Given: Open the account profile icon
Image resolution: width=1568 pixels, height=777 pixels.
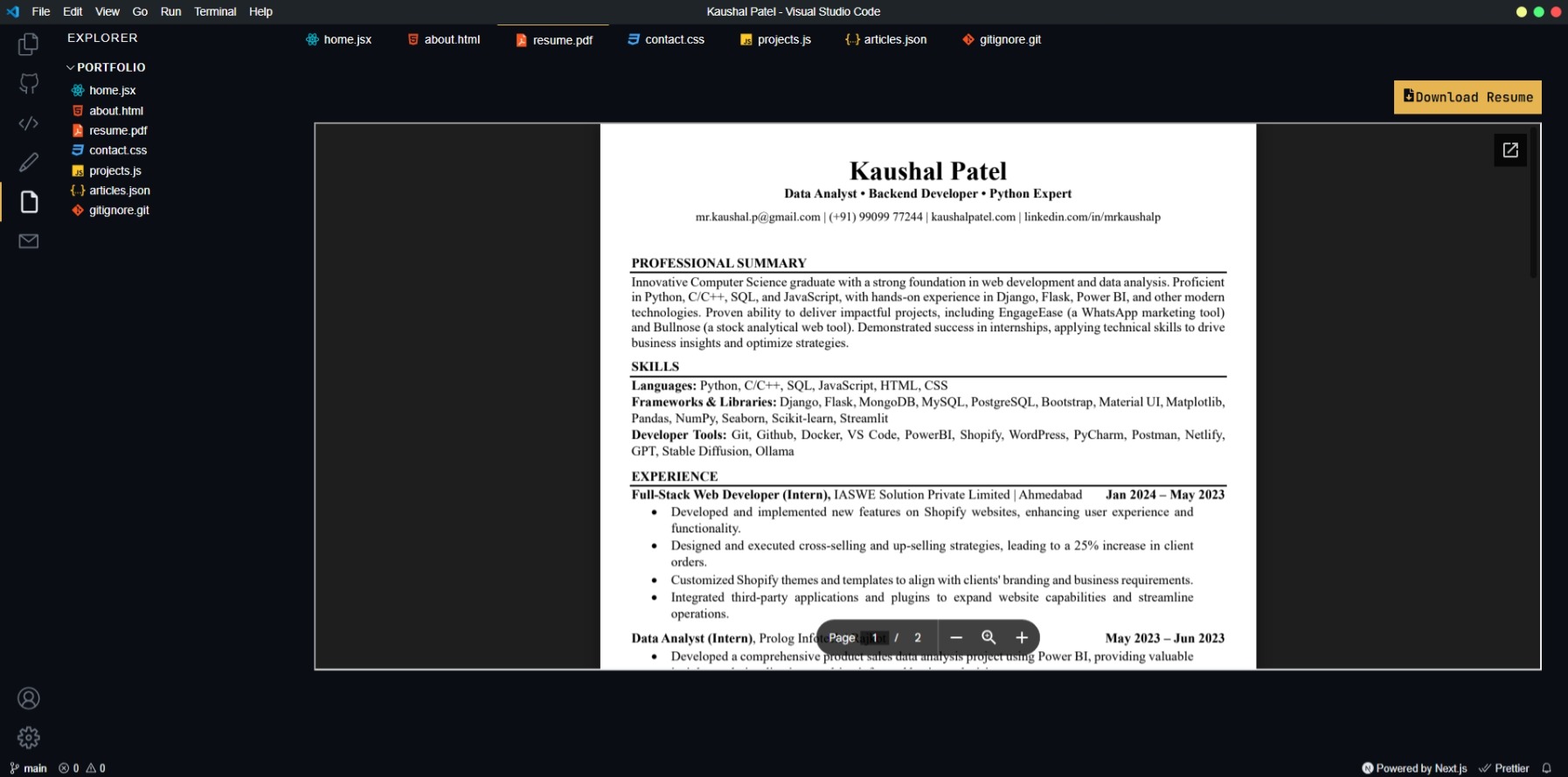Looking at the screenshot, I should (29, 698).
